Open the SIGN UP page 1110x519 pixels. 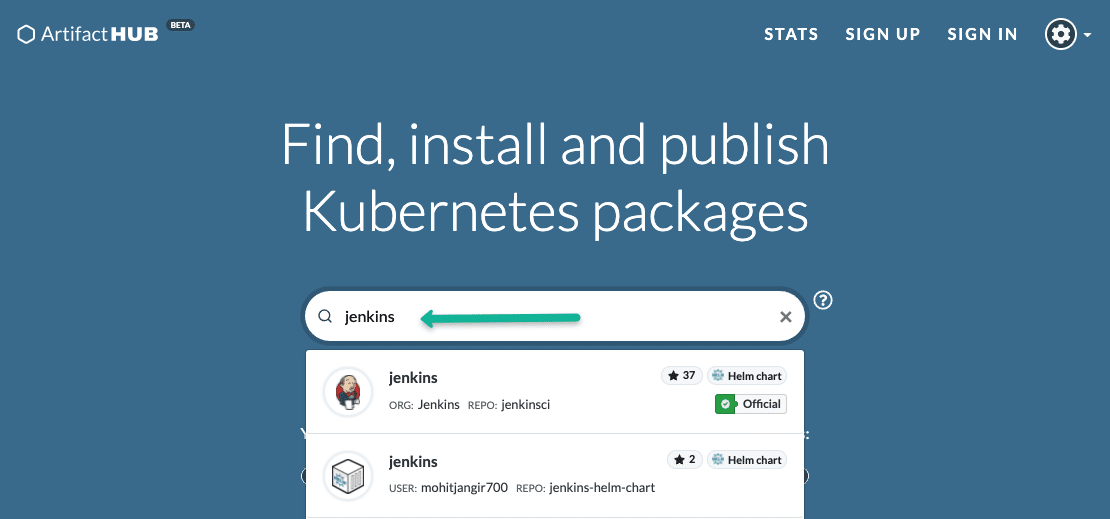(882, 34)
